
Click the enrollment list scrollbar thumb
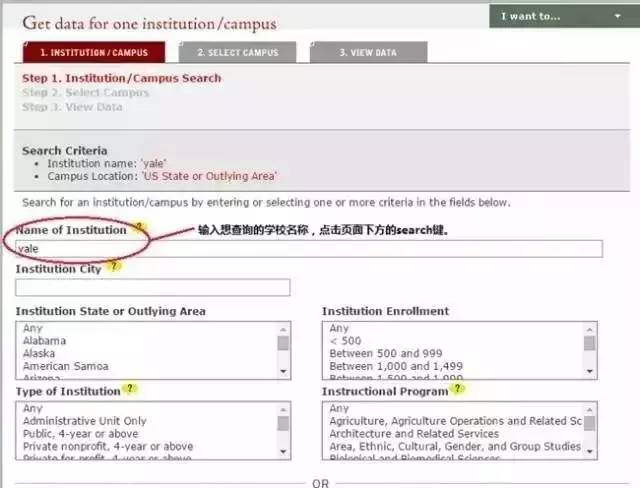589,343
